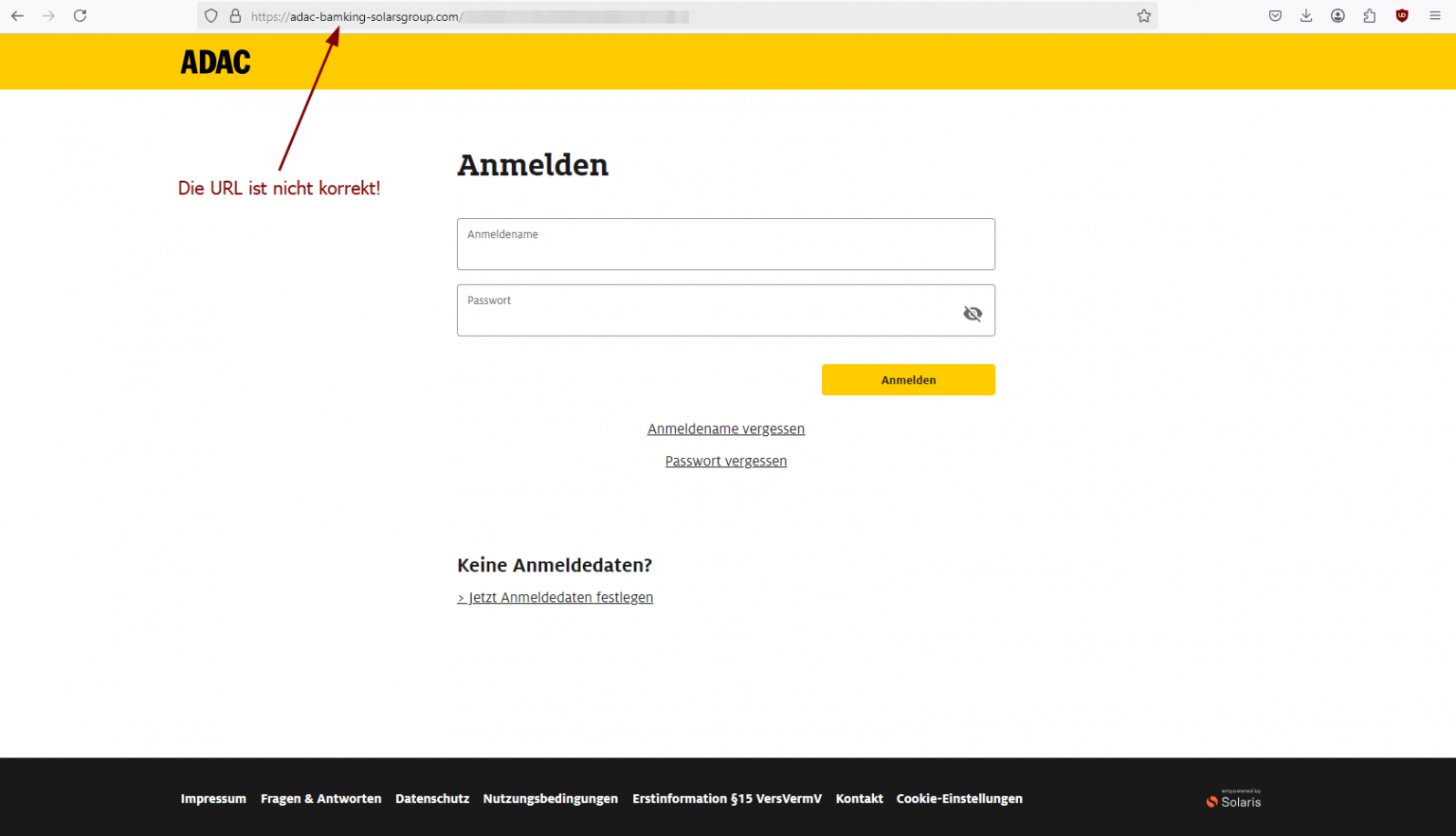This screenshot has height=836, width=1456.
Task: Open Cookie-Einstellungen in the footer
Action: coord(959,798)
